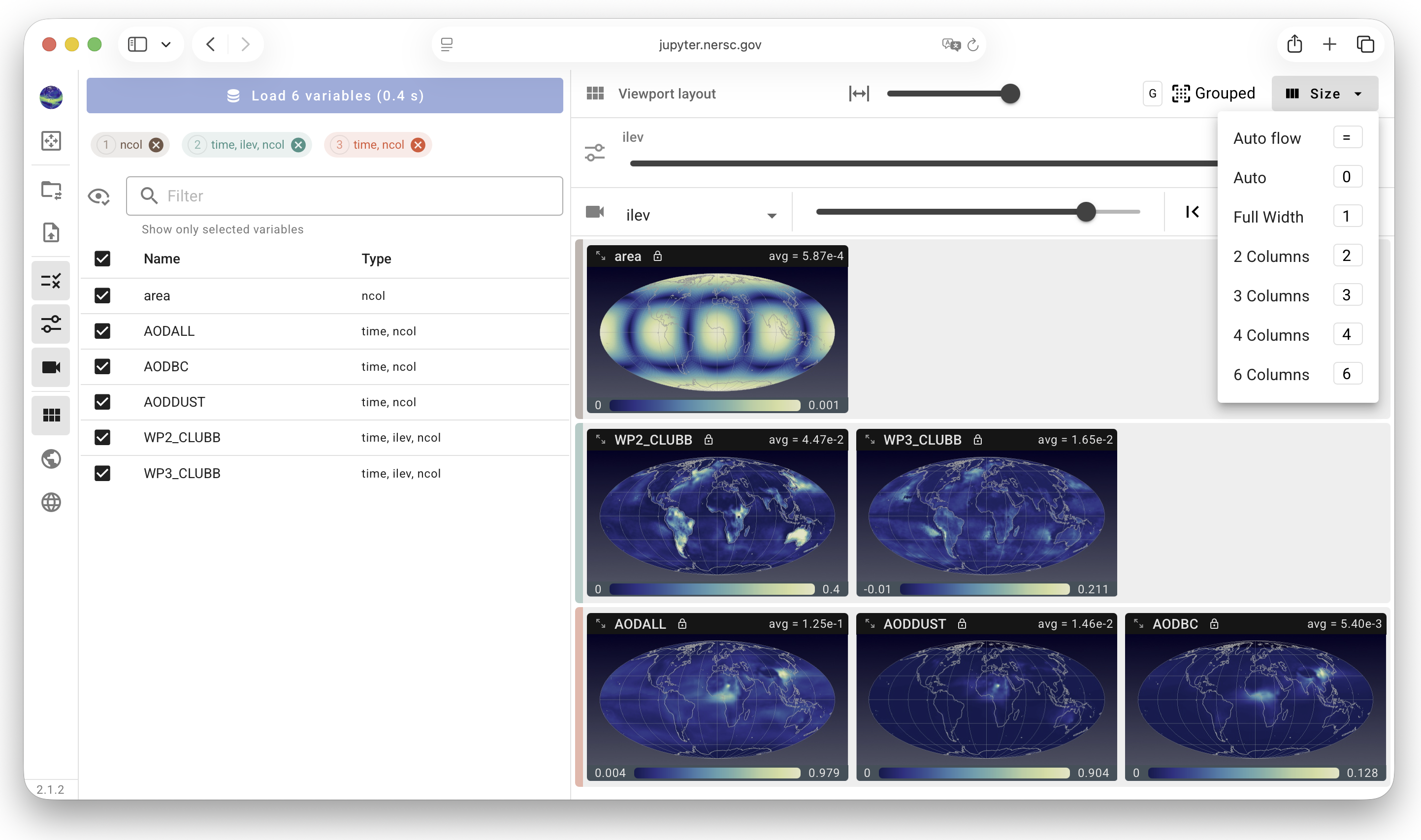Image resolution: width=1421 pixels, height=840 pixels.
Task: Select the variable selection checklist icon
Action: [x=51, y=280]
